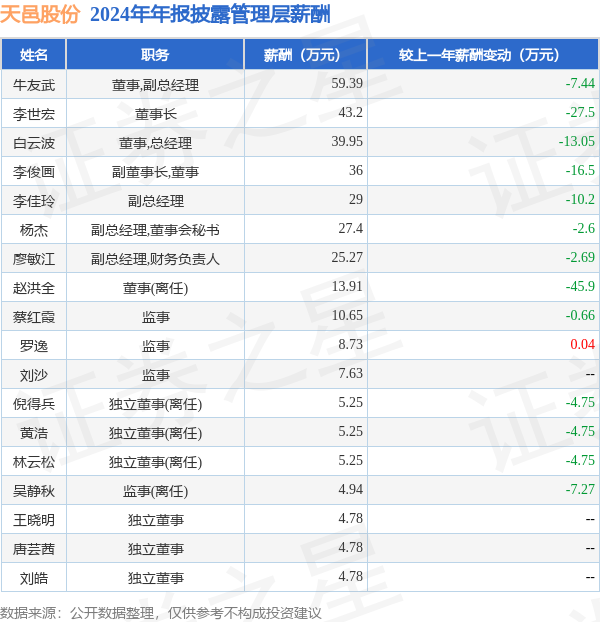Select the name 黄浩
600x622 pixels.
(34, 433)
